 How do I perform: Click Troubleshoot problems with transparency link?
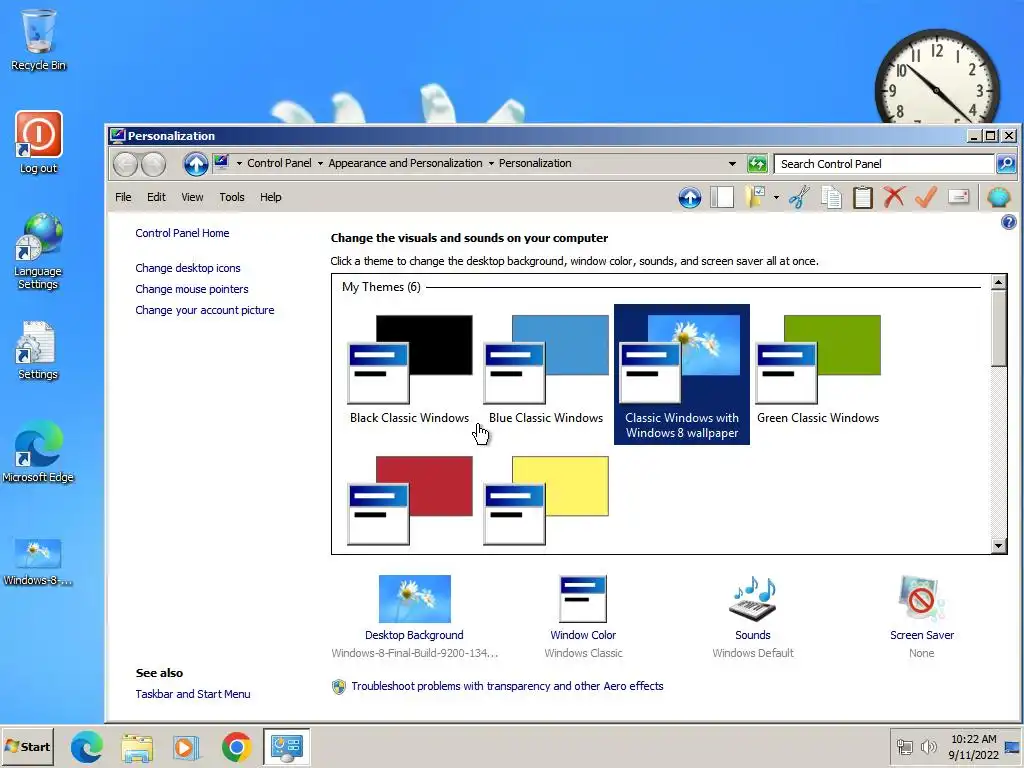[507, 686]
